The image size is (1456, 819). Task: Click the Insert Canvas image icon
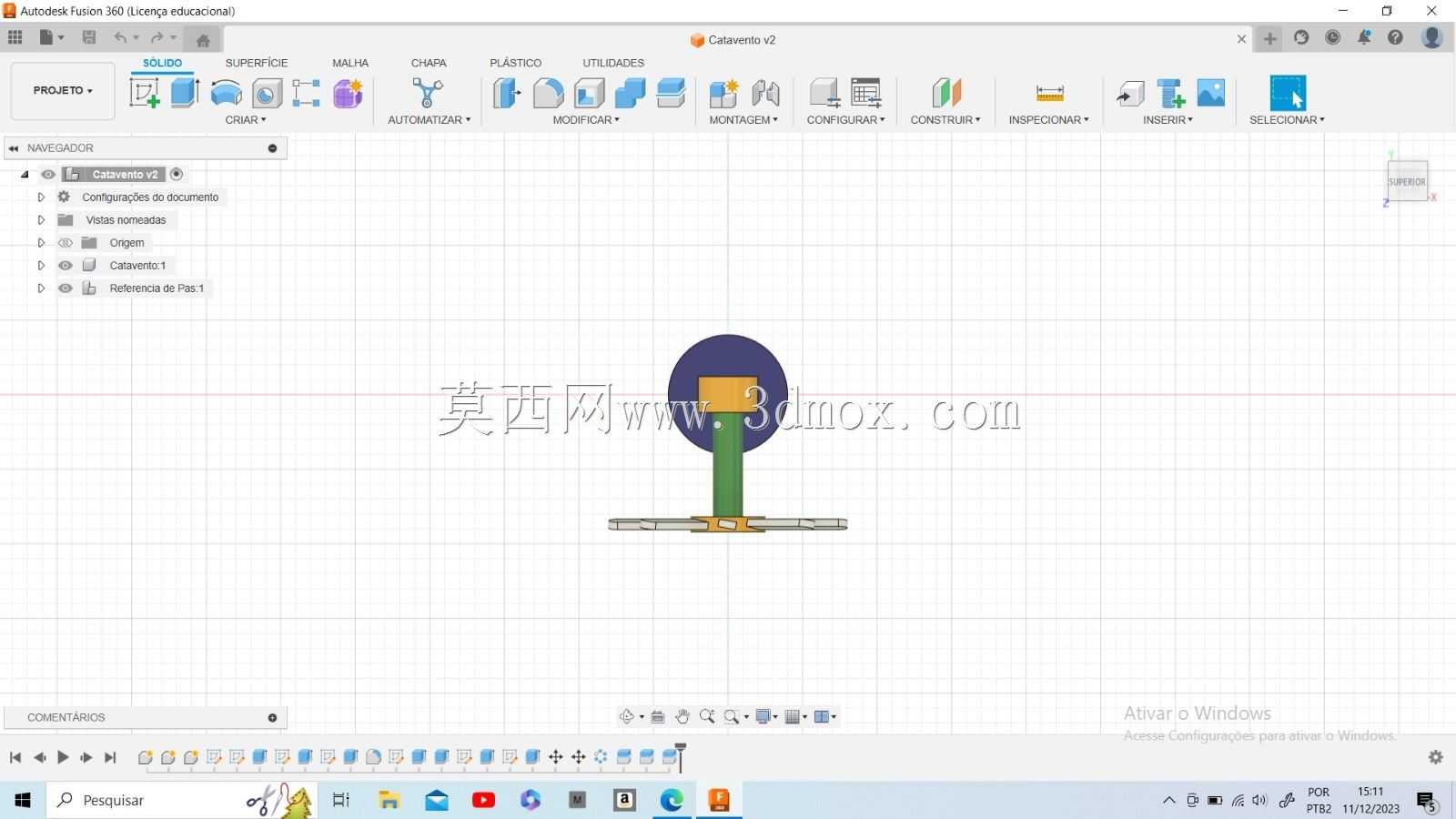[1211, 93]
